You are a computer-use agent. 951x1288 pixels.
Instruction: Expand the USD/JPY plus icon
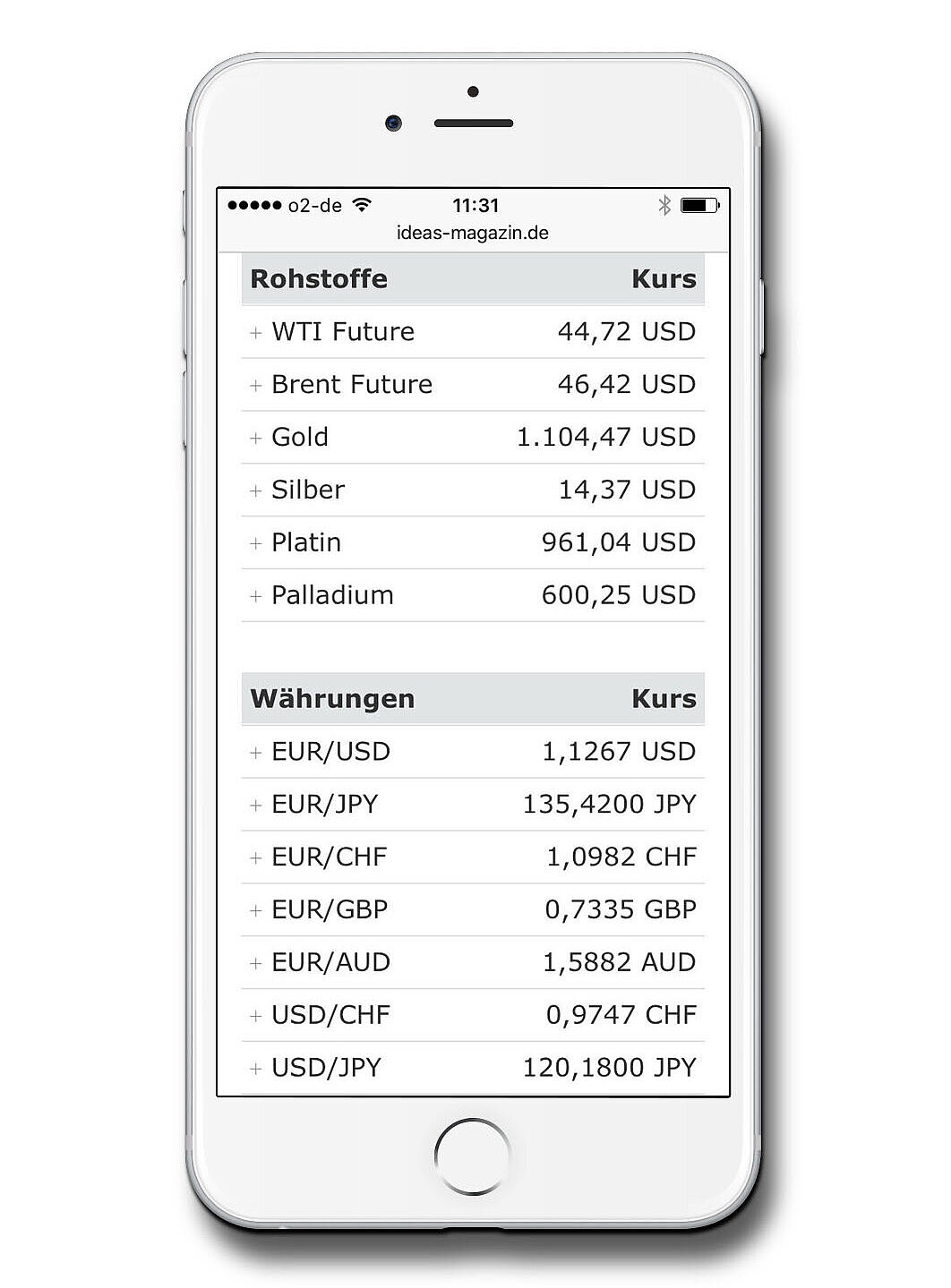pos(256,1069)
